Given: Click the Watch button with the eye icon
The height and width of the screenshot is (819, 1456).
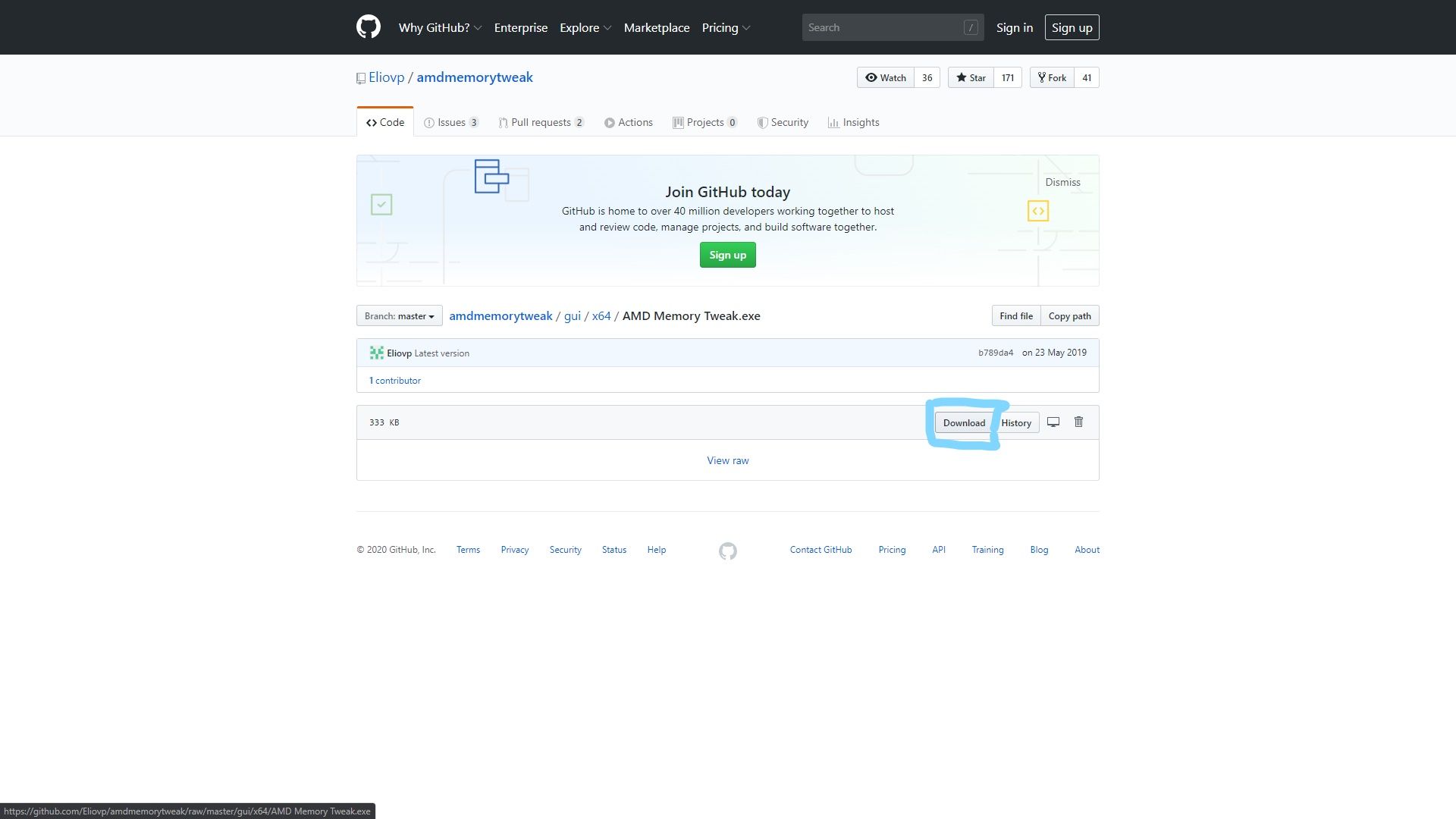Looking at the screenshot, I should 886,77.
